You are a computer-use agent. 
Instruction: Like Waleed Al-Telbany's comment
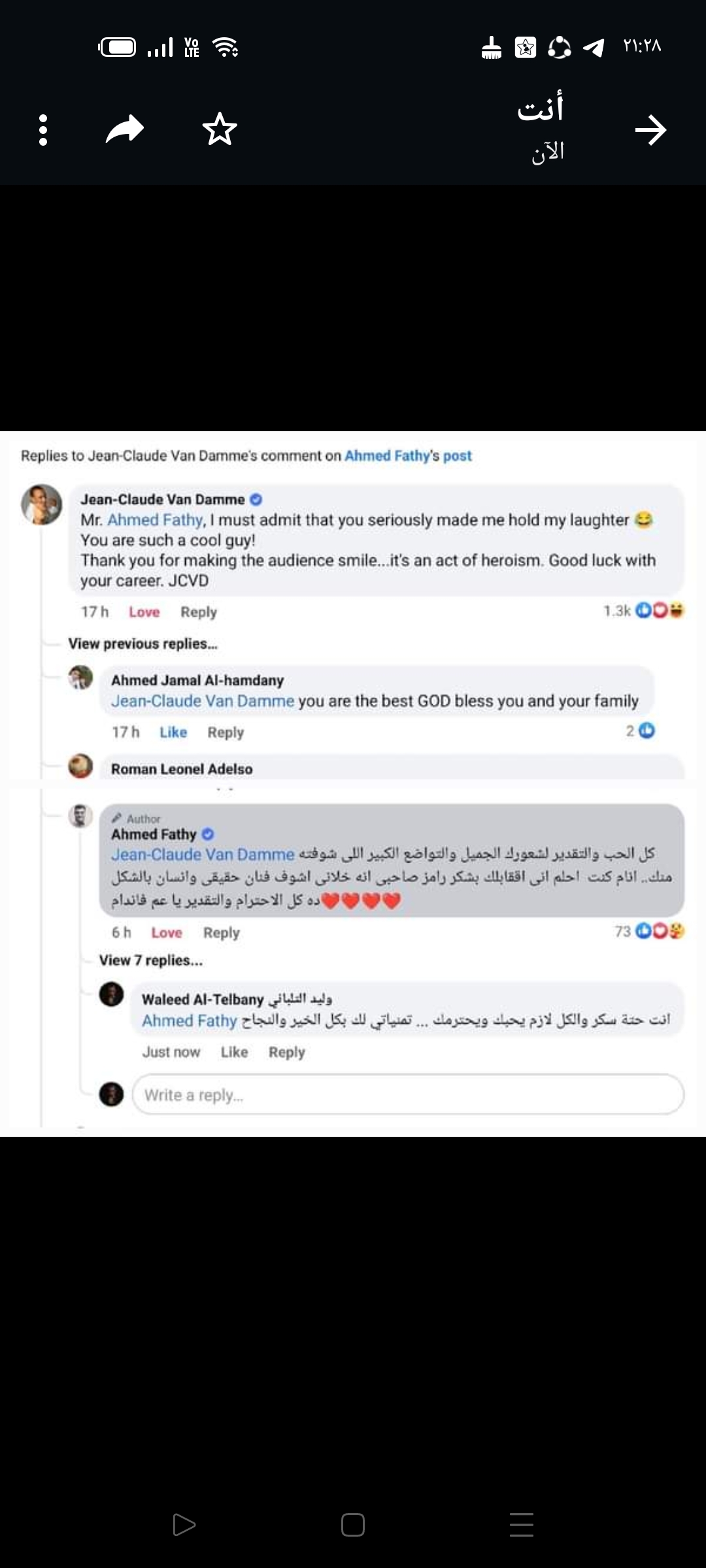click(234, 1052)
